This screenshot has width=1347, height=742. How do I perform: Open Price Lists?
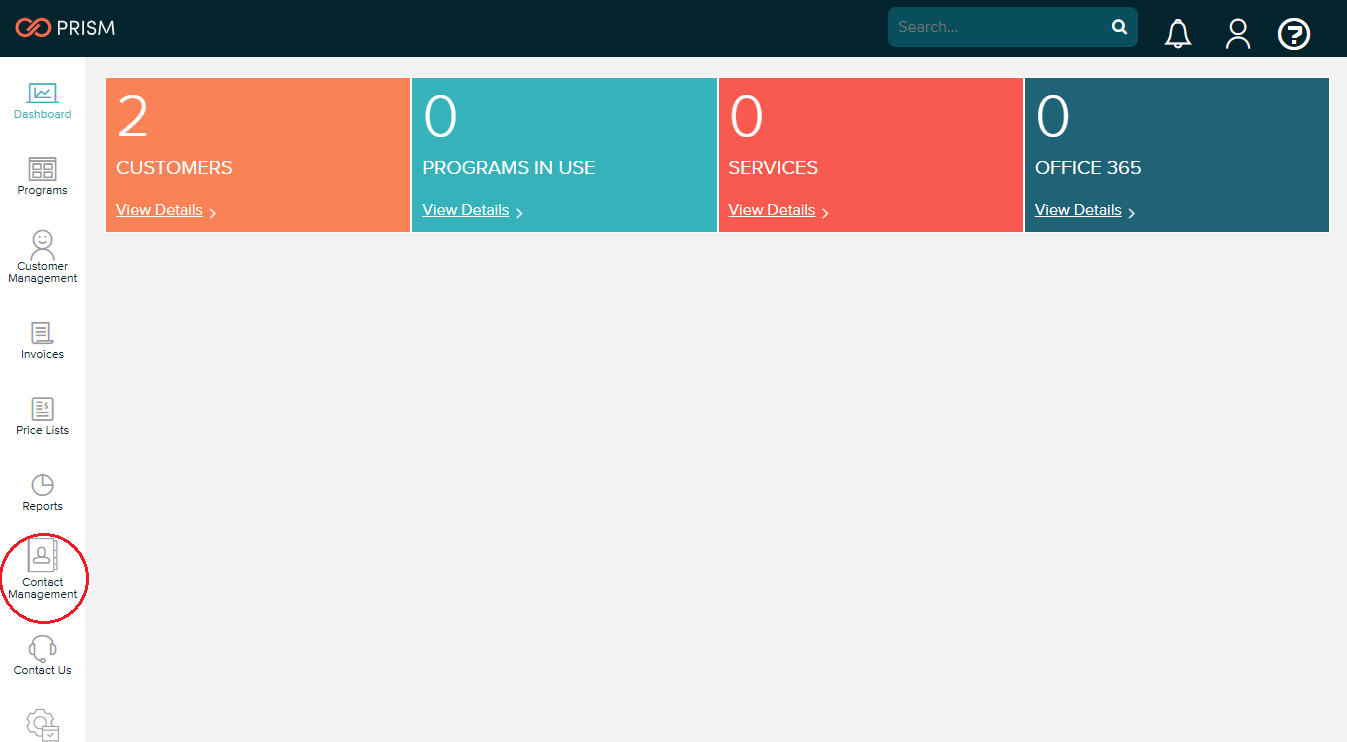42,415
